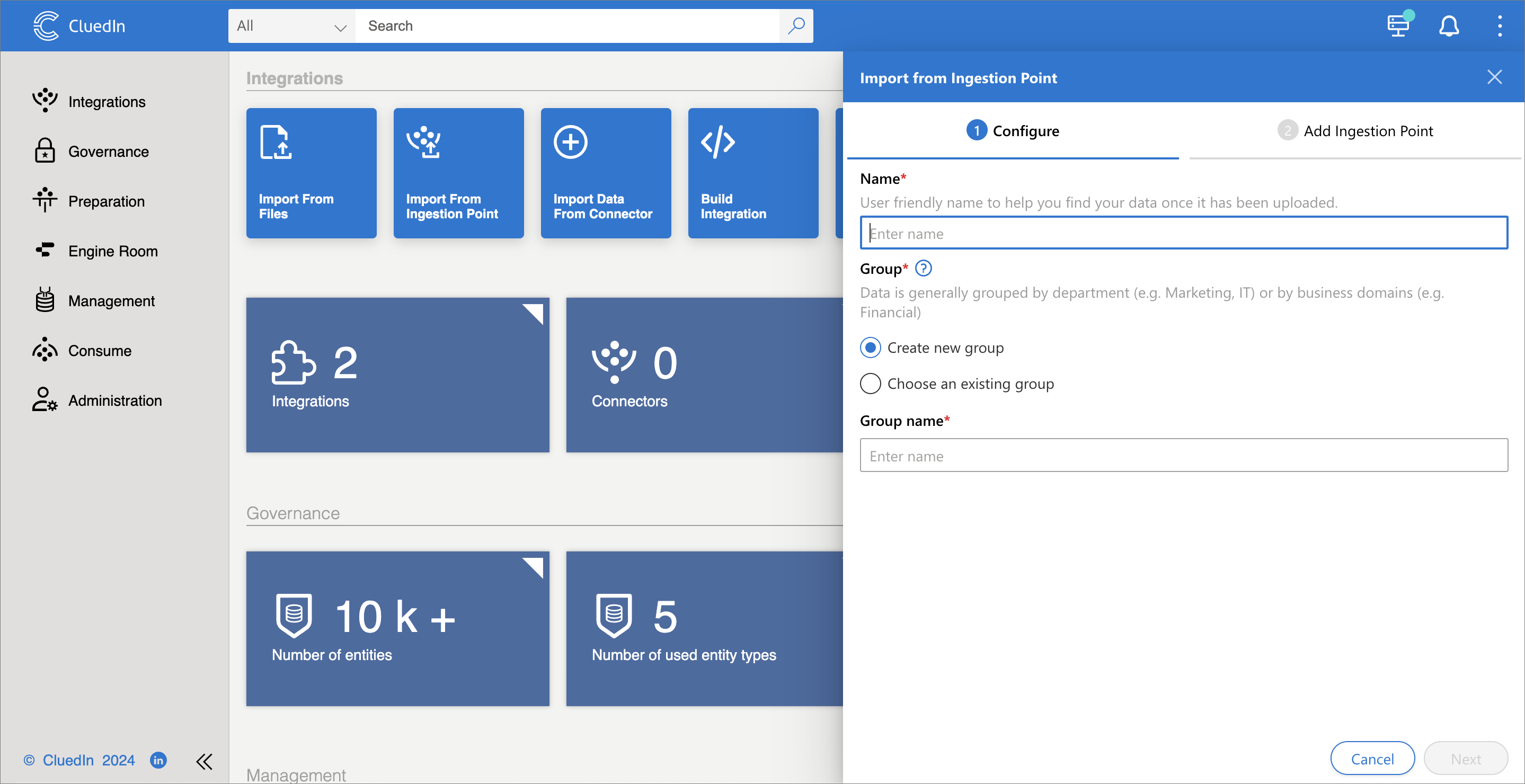Focus the Group name input field
Image resolution: width=1525 pixels, height=784 pixels.
tap(1183, 456)
